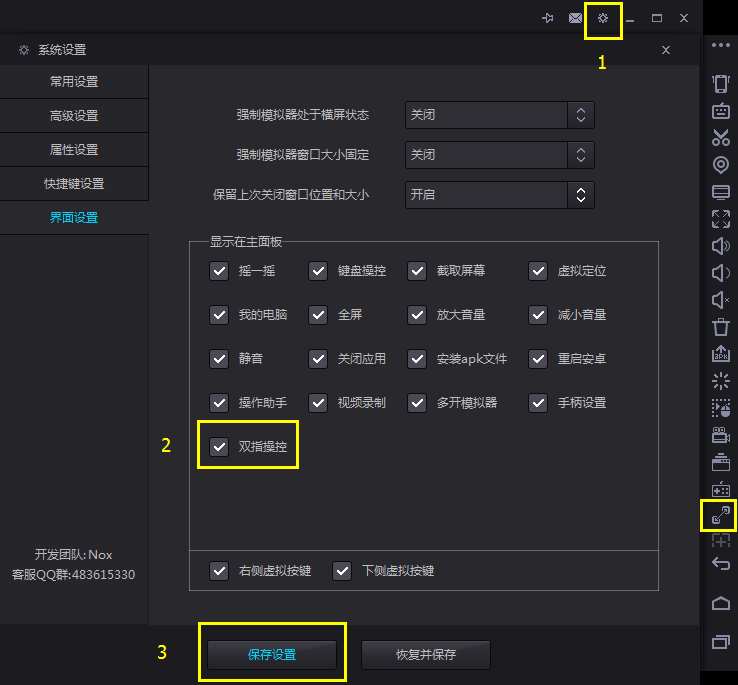Toggle the 虚拟定位 checkbox
Image resolution: width=738 pixels, height=685 pixels.
538,271
